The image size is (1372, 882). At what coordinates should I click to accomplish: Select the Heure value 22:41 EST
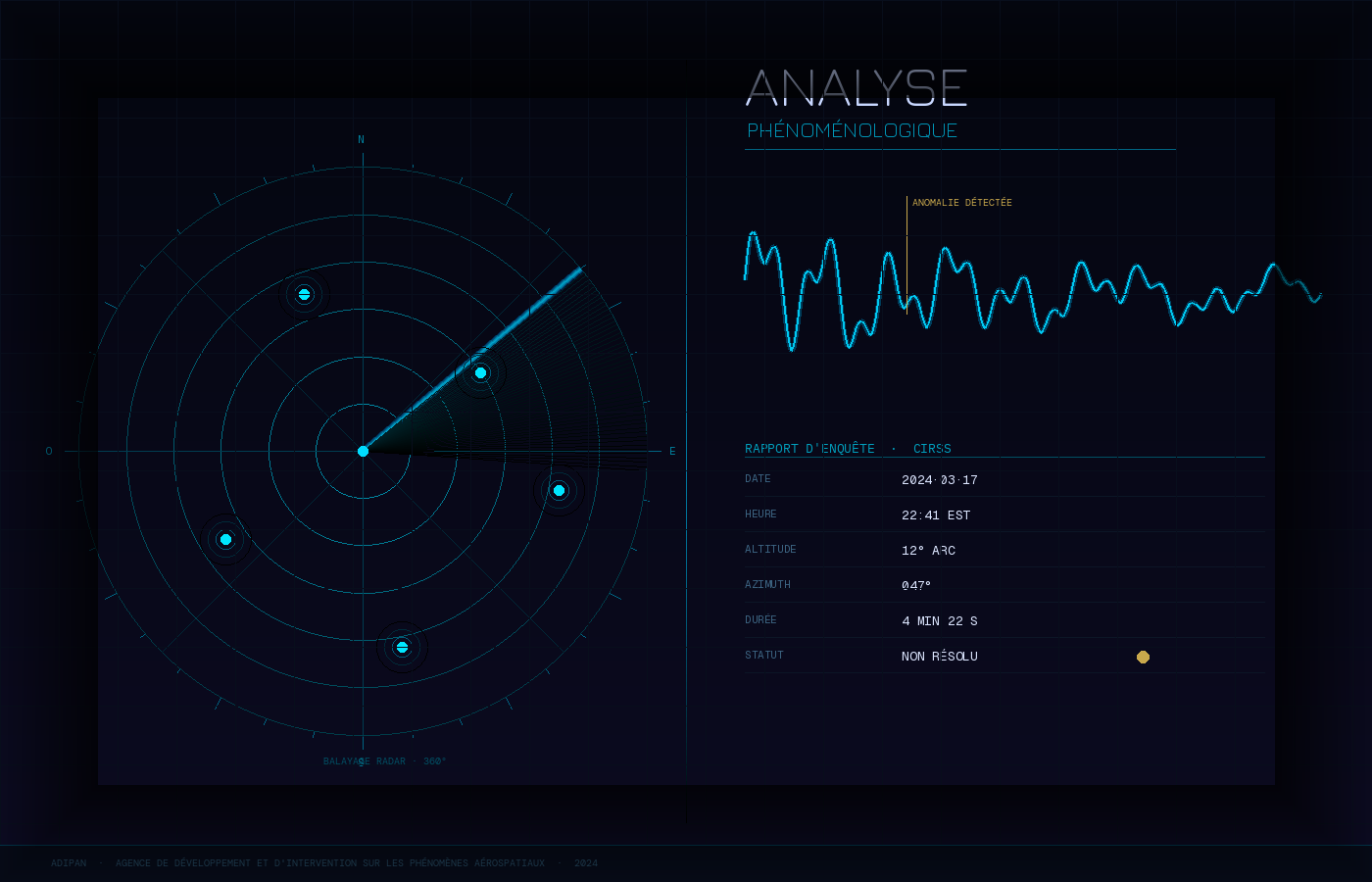(935, 515)
